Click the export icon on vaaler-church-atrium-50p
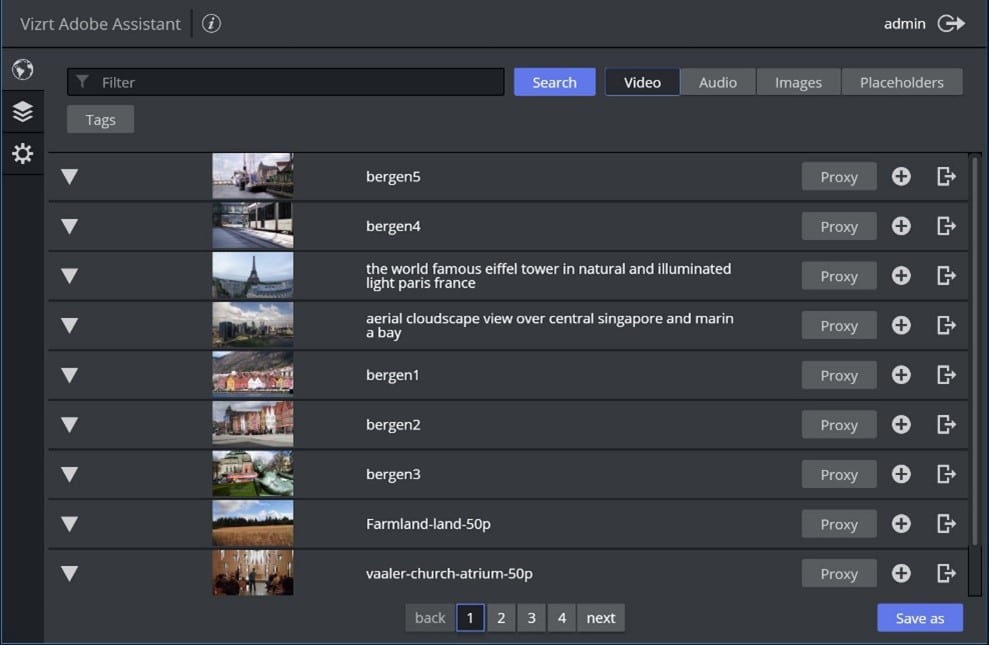Image resolution: width=989 pixels, height=645 pixels. pyautogui.click(x=946, y=573)
